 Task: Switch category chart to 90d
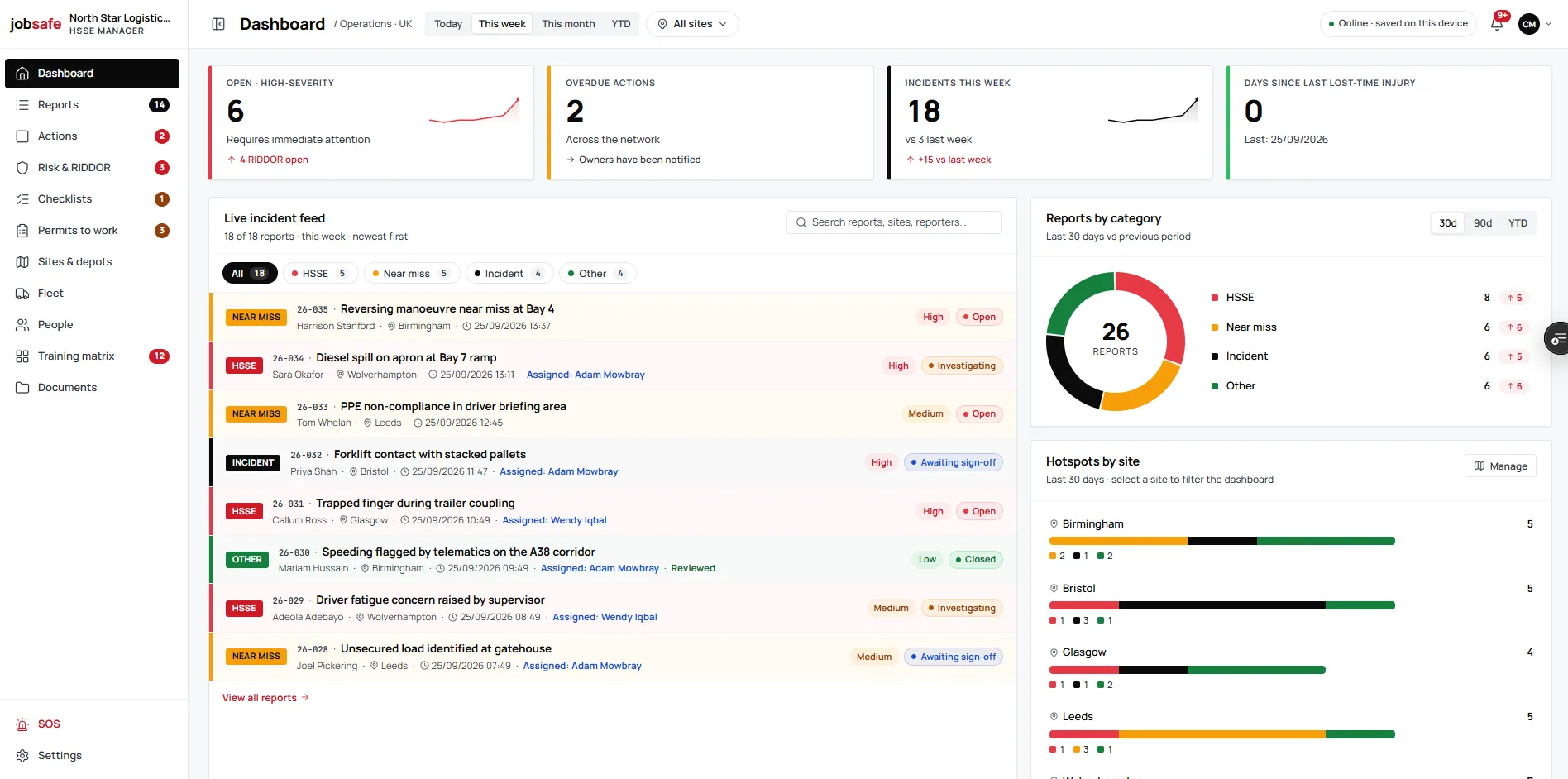point(1483,223)
